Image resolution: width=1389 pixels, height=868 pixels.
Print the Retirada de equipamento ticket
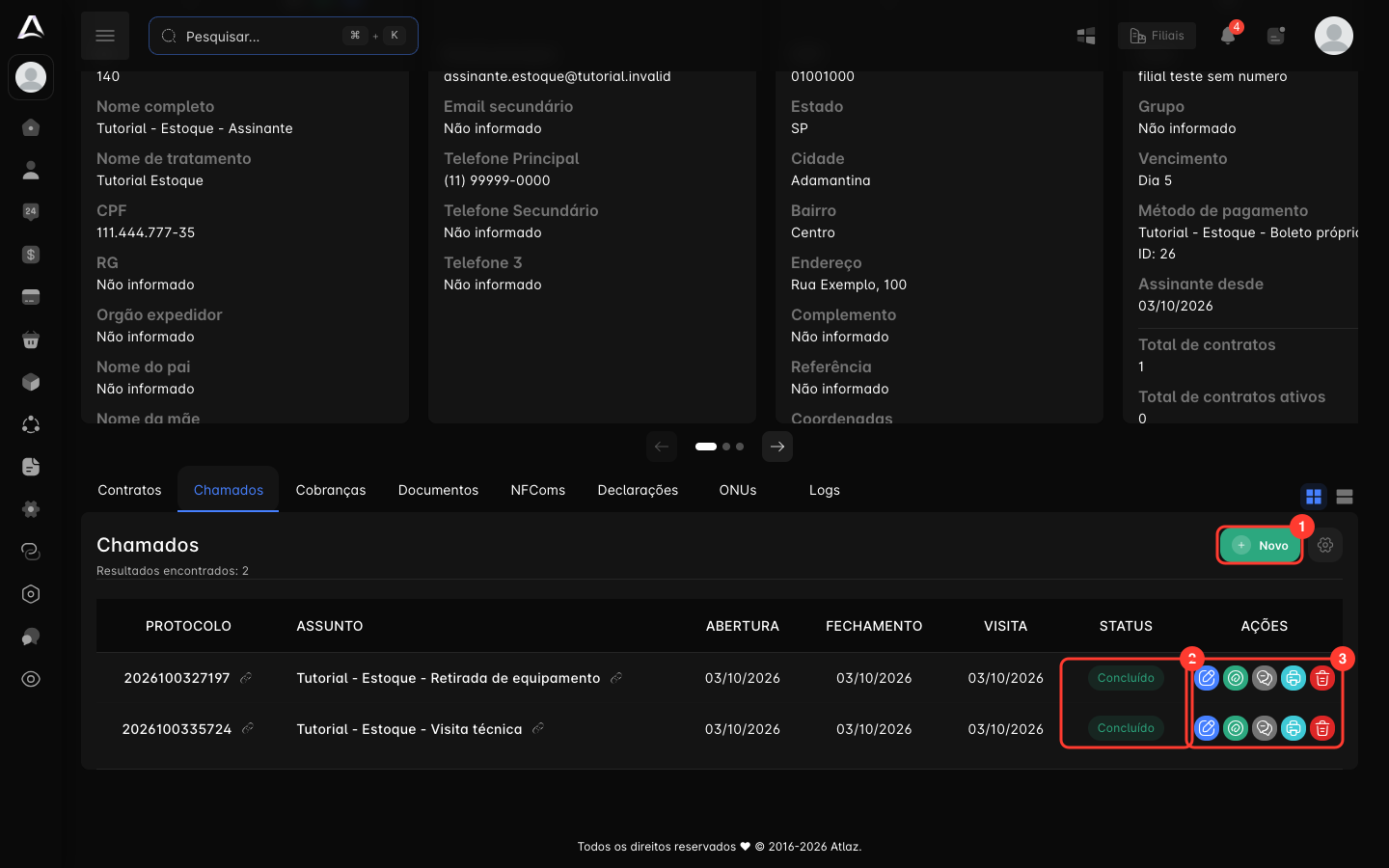pyautogui.click(x=1294, y=678)
